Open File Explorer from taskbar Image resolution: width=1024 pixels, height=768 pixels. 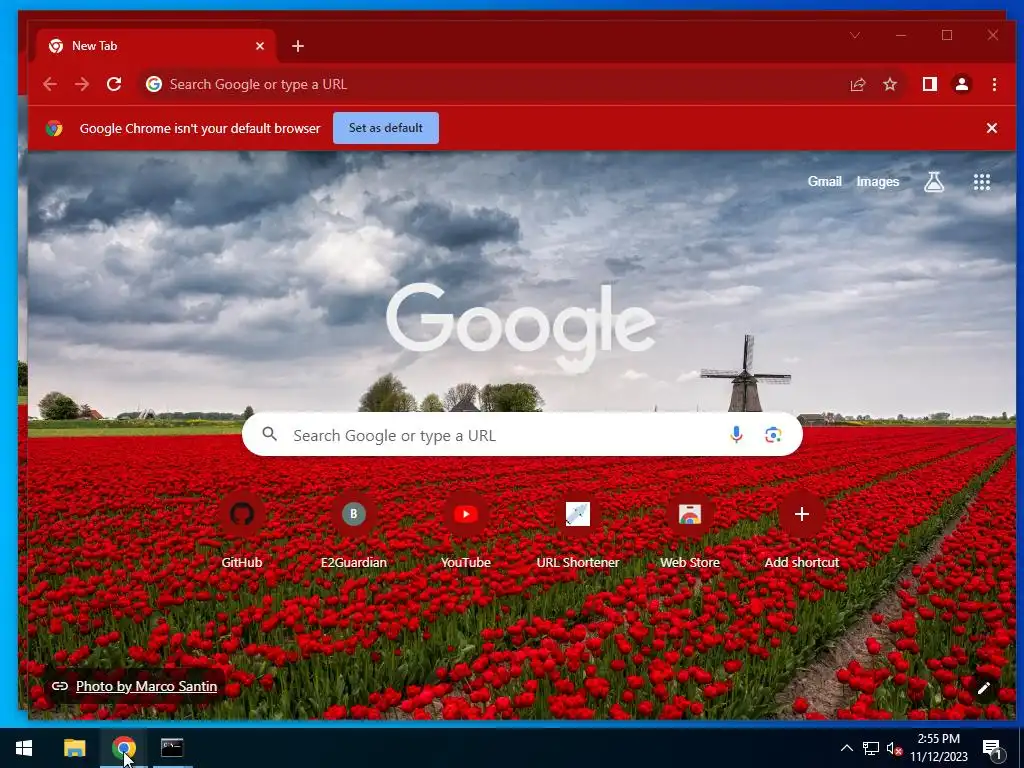click(x=74, y=748)
